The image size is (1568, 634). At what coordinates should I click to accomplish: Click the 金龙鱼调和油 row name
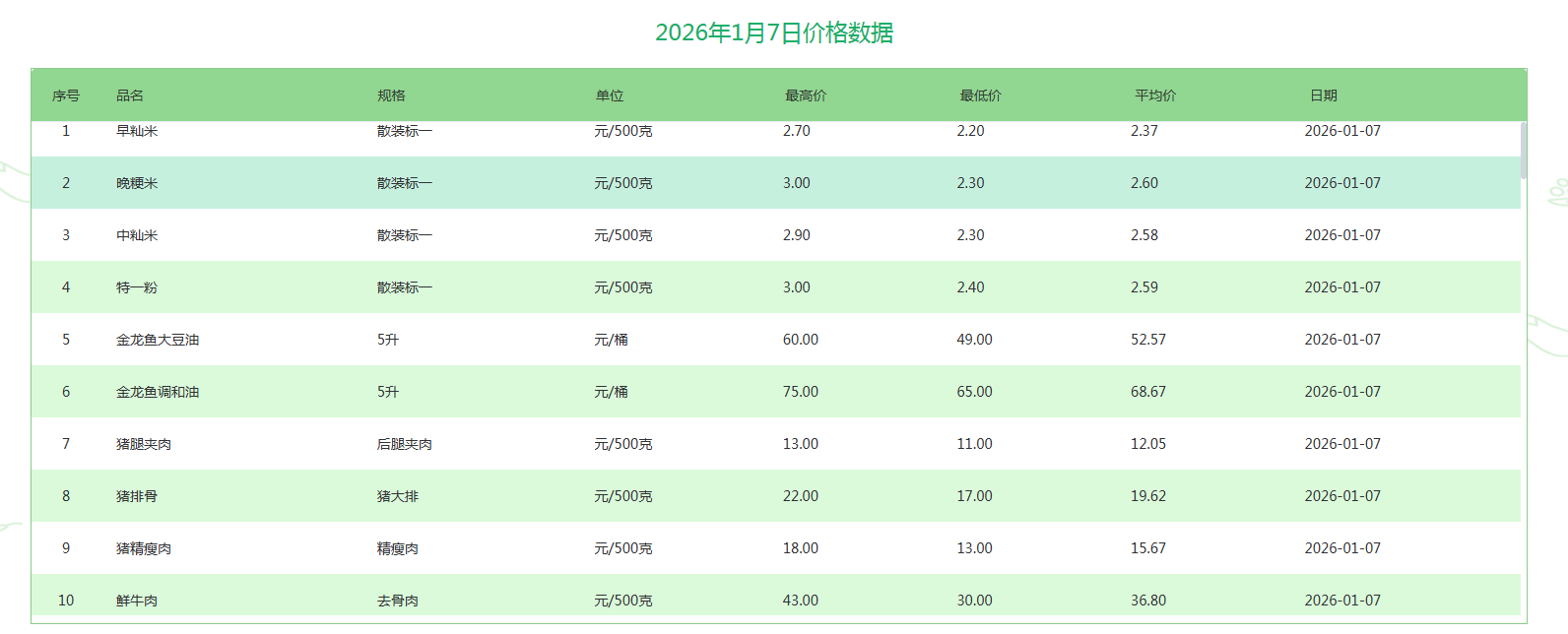click(158, 392)
